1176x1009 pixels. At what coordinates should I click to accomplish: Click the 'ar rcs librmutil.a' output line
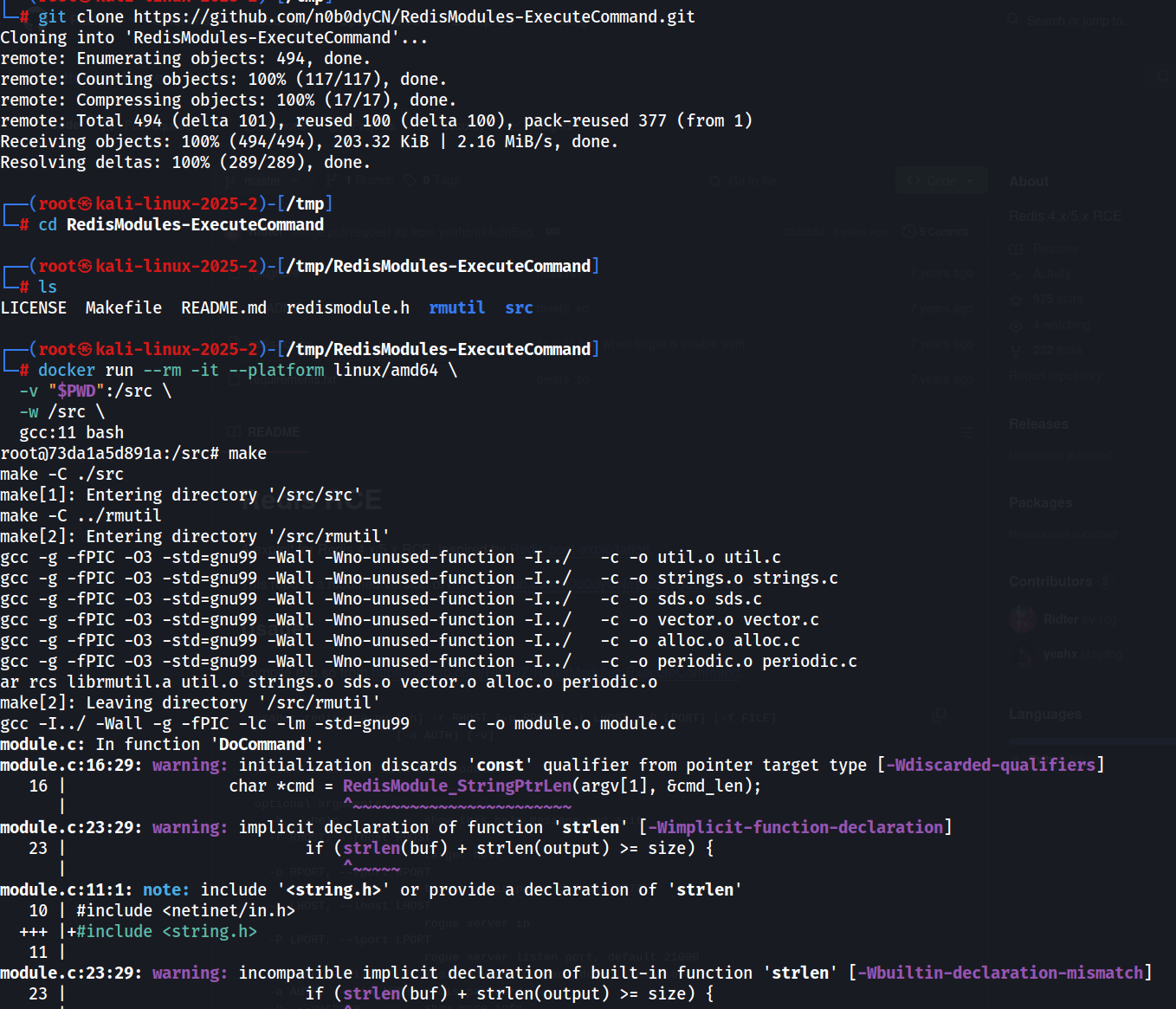point(329,682)
